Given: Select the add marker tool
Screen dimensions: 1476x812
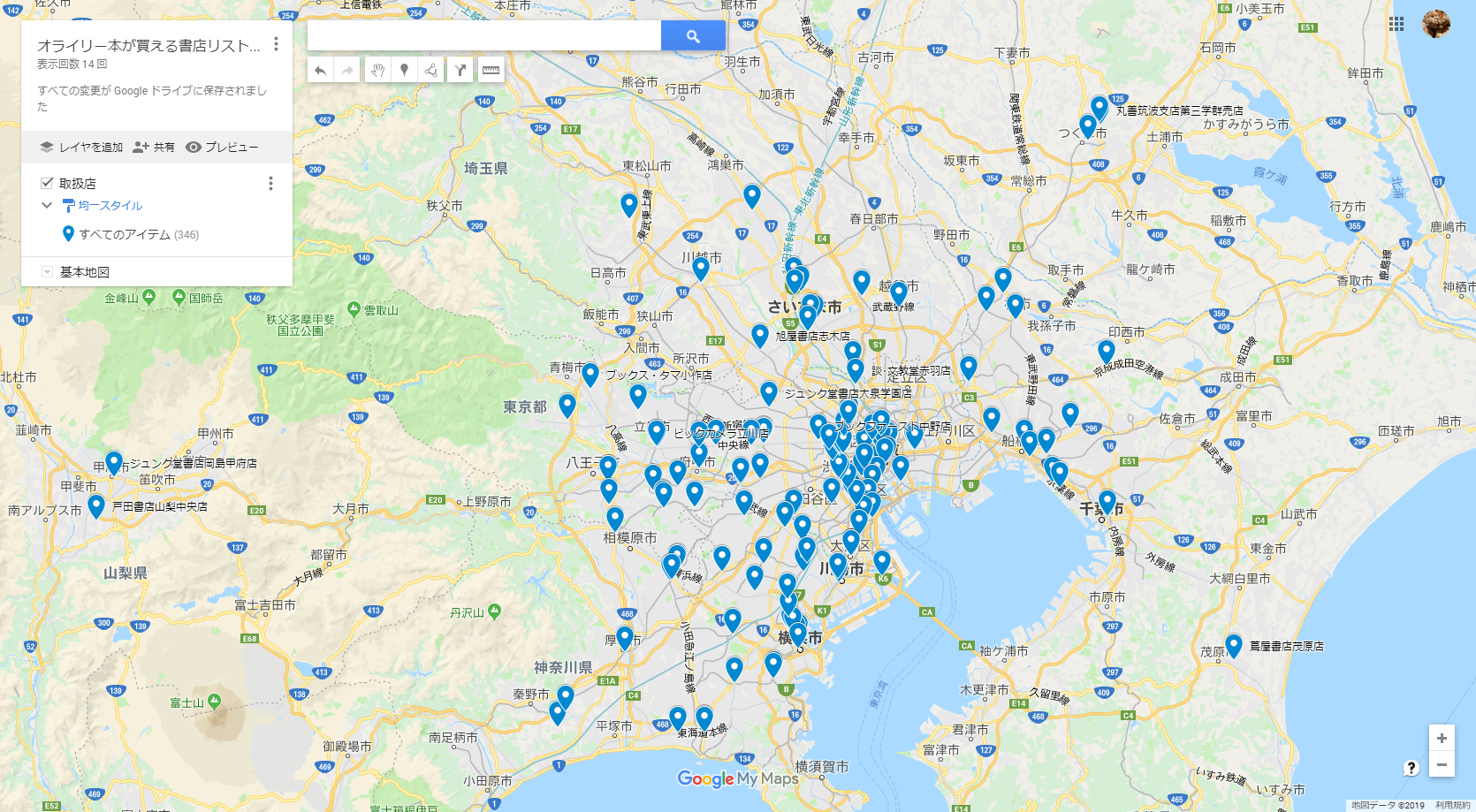Looking at the screenshot, I should coord(405,70).
